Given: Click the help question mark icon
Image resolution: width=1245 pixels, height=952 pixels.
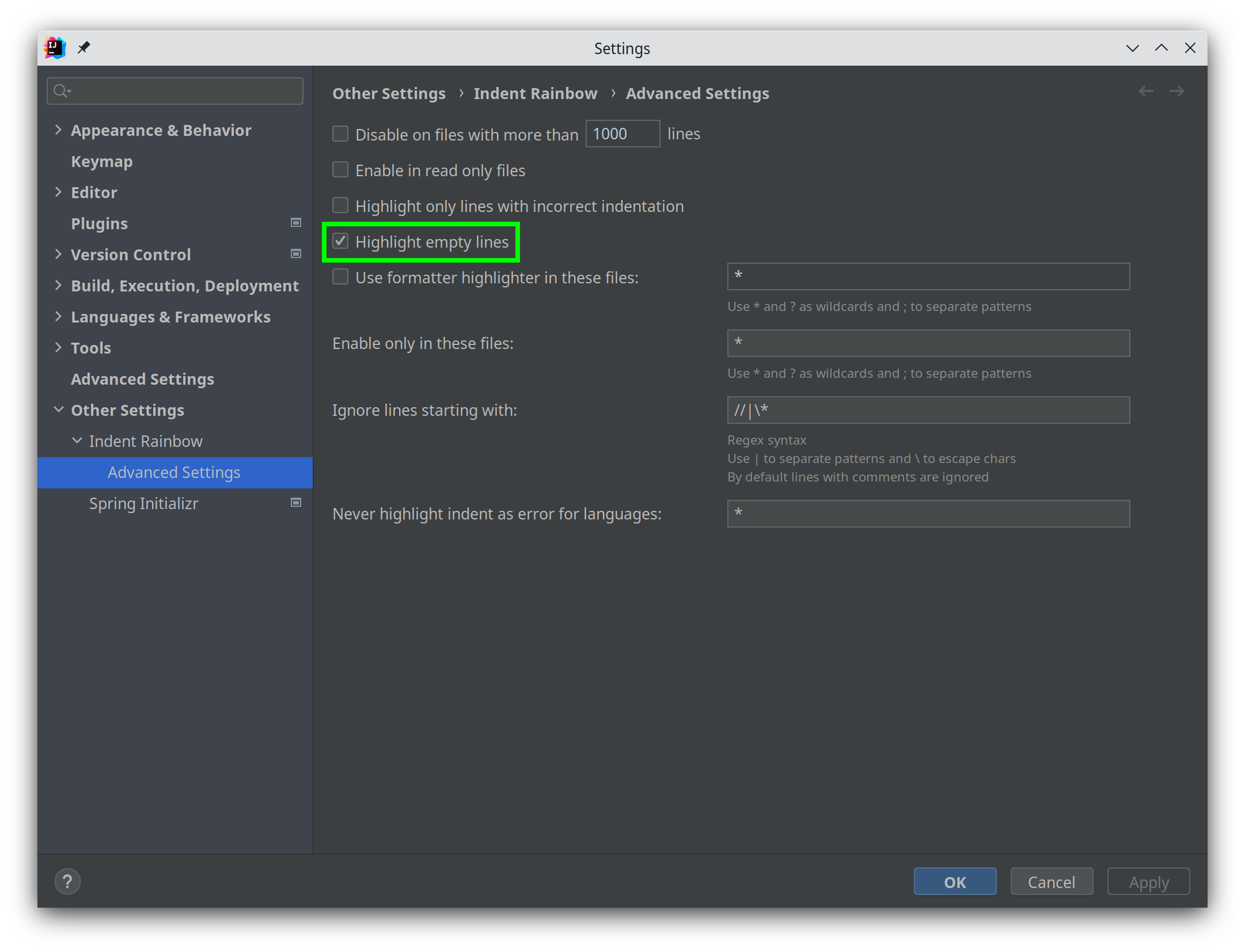Looking at the screenshot, I should [x=67, y=882].
